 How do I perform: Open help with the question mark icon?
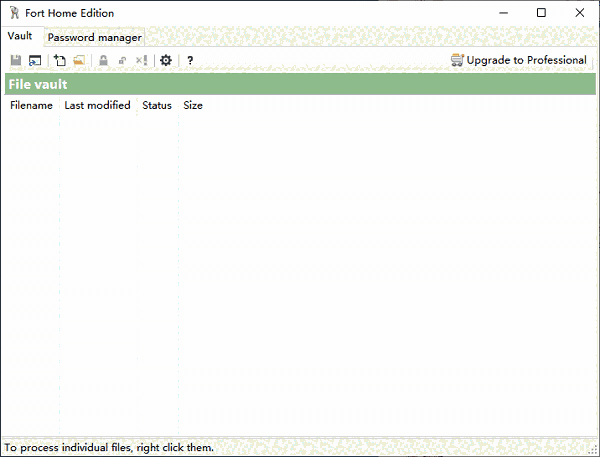click(190, 60)
